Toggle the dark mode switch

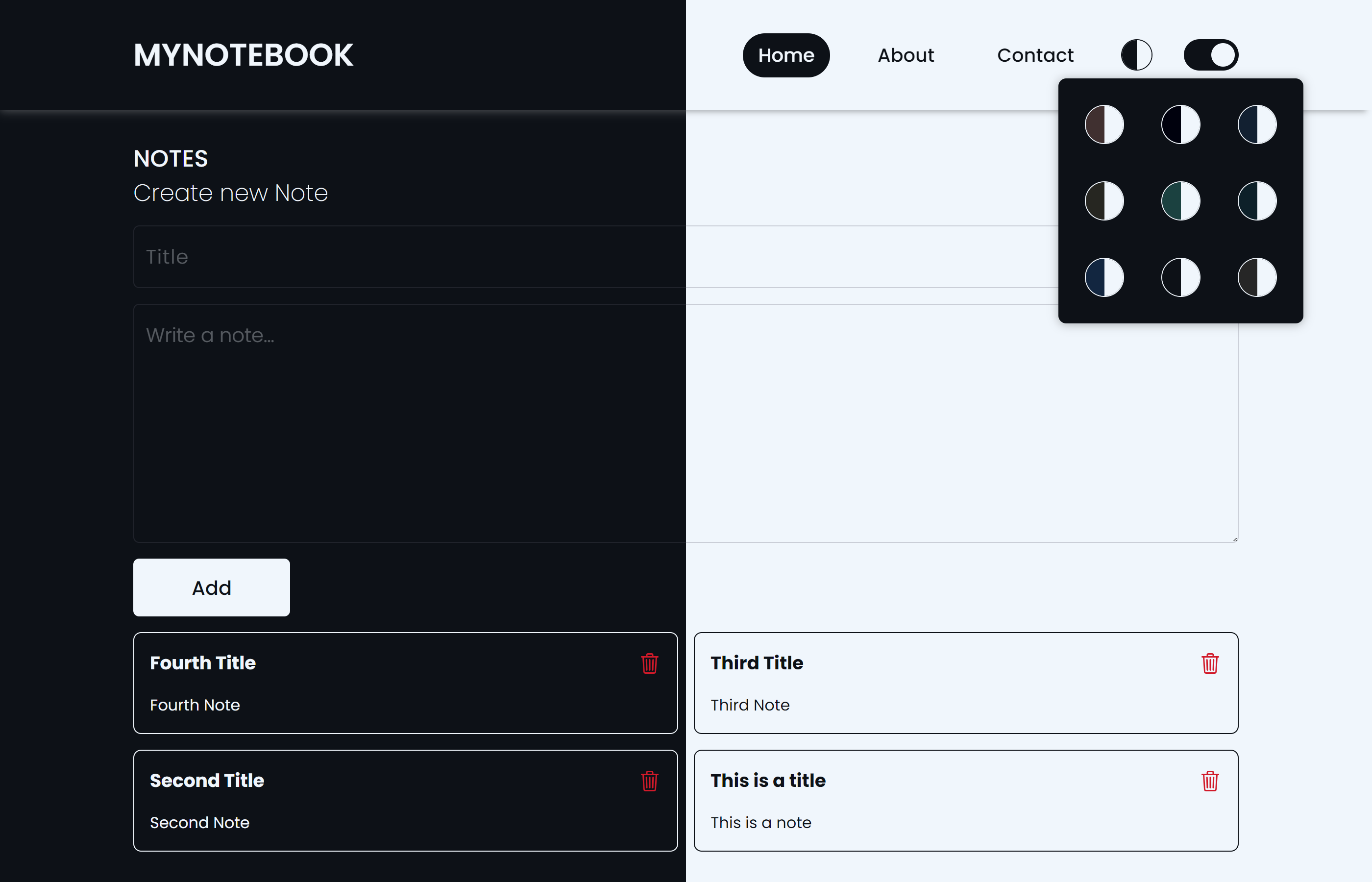(x=1210, y=55)
